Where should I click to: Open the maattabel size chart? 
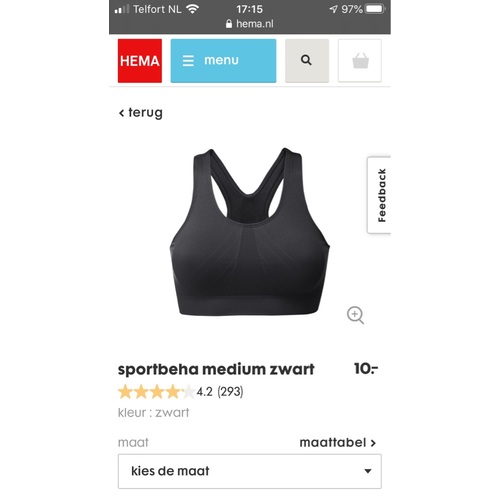tap(338, 443)
